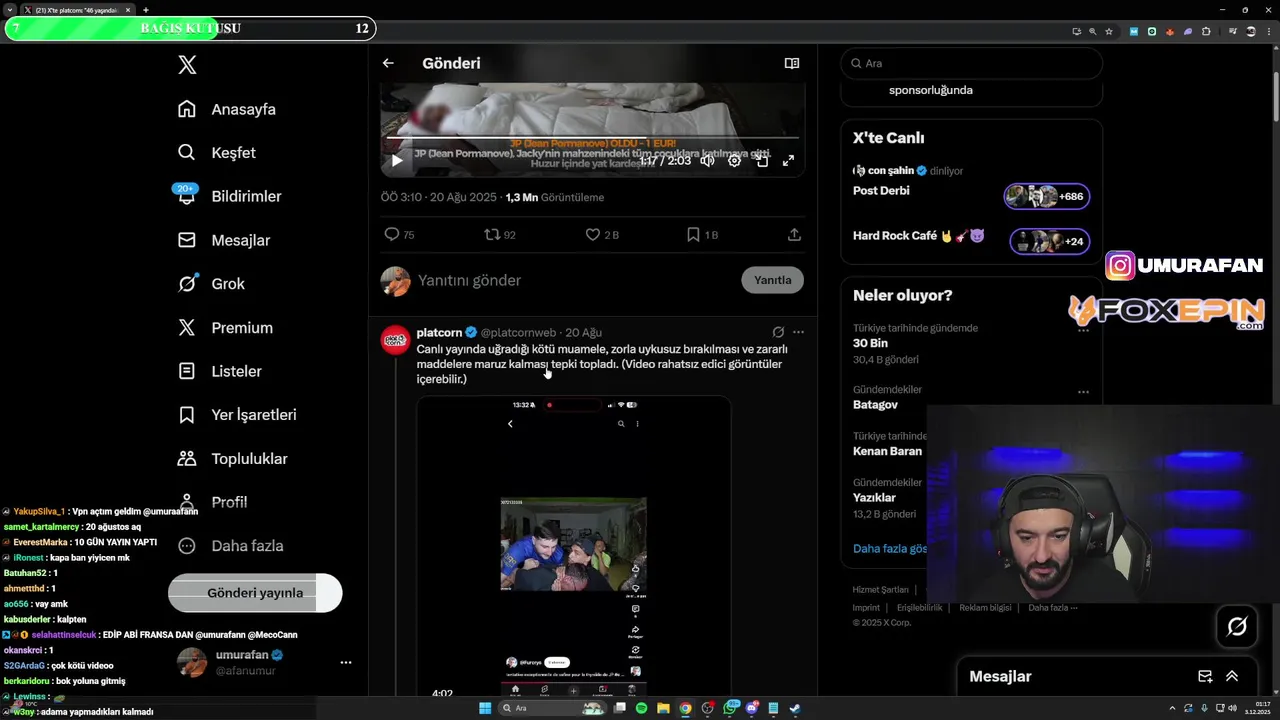1280x720 pixels.
Task: Share the post using upload icon
Action: coord(794,234)
